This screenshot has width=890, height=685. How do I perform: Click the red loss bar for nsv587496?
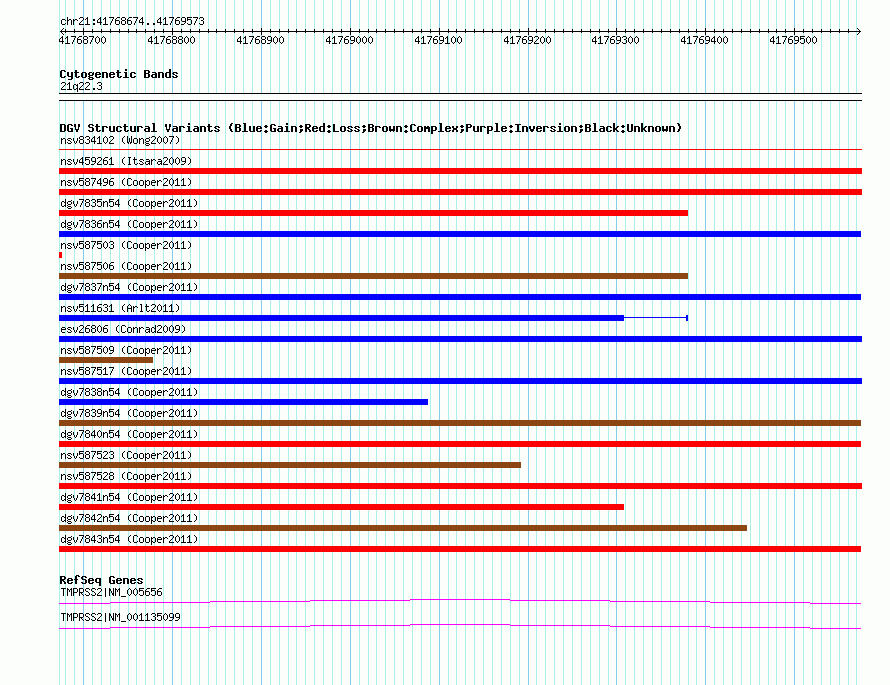pos(460,192)
